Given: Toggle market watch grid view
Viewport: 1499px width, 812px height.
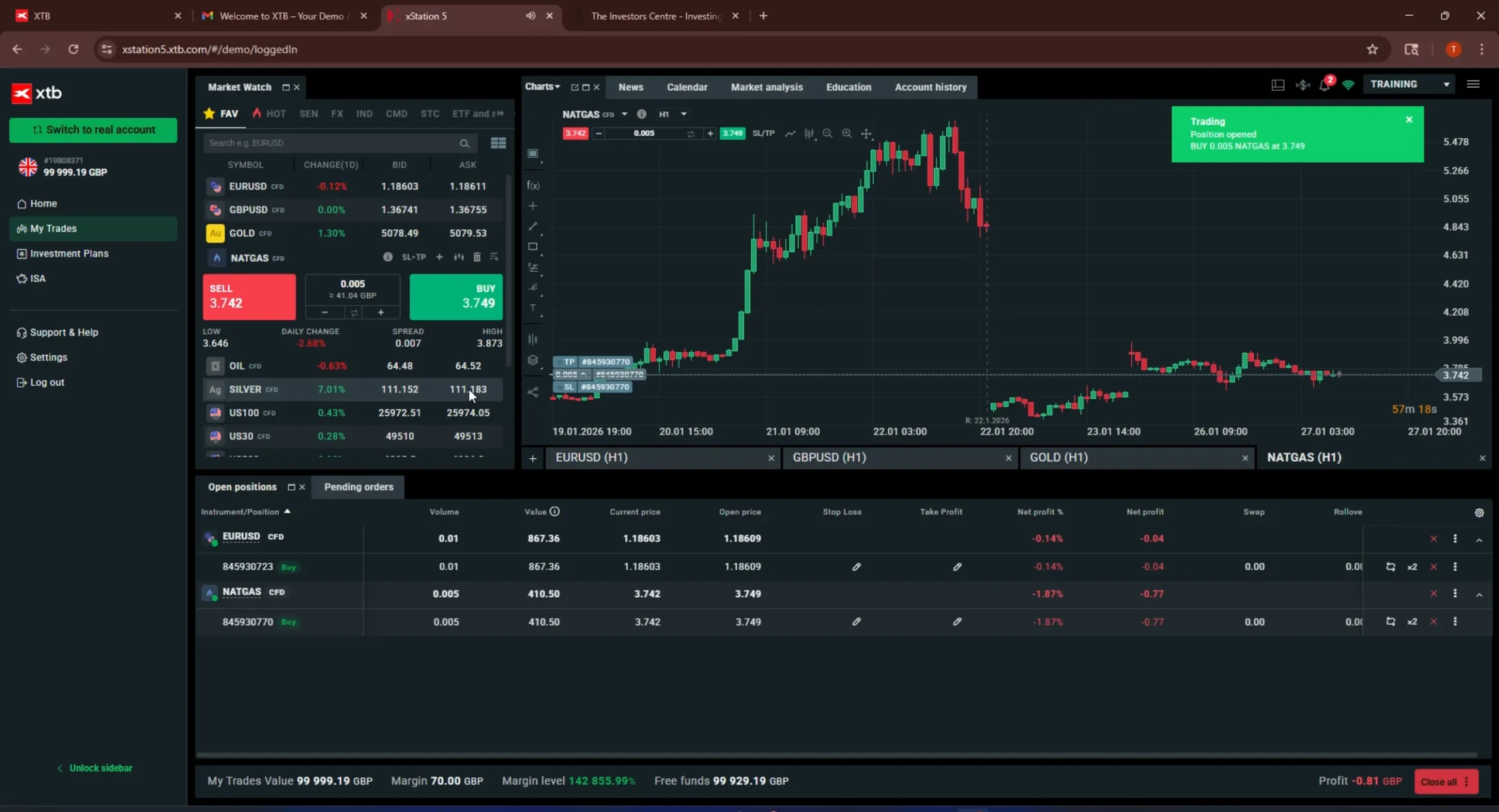Looking at the screenshot, I should 498,143.
